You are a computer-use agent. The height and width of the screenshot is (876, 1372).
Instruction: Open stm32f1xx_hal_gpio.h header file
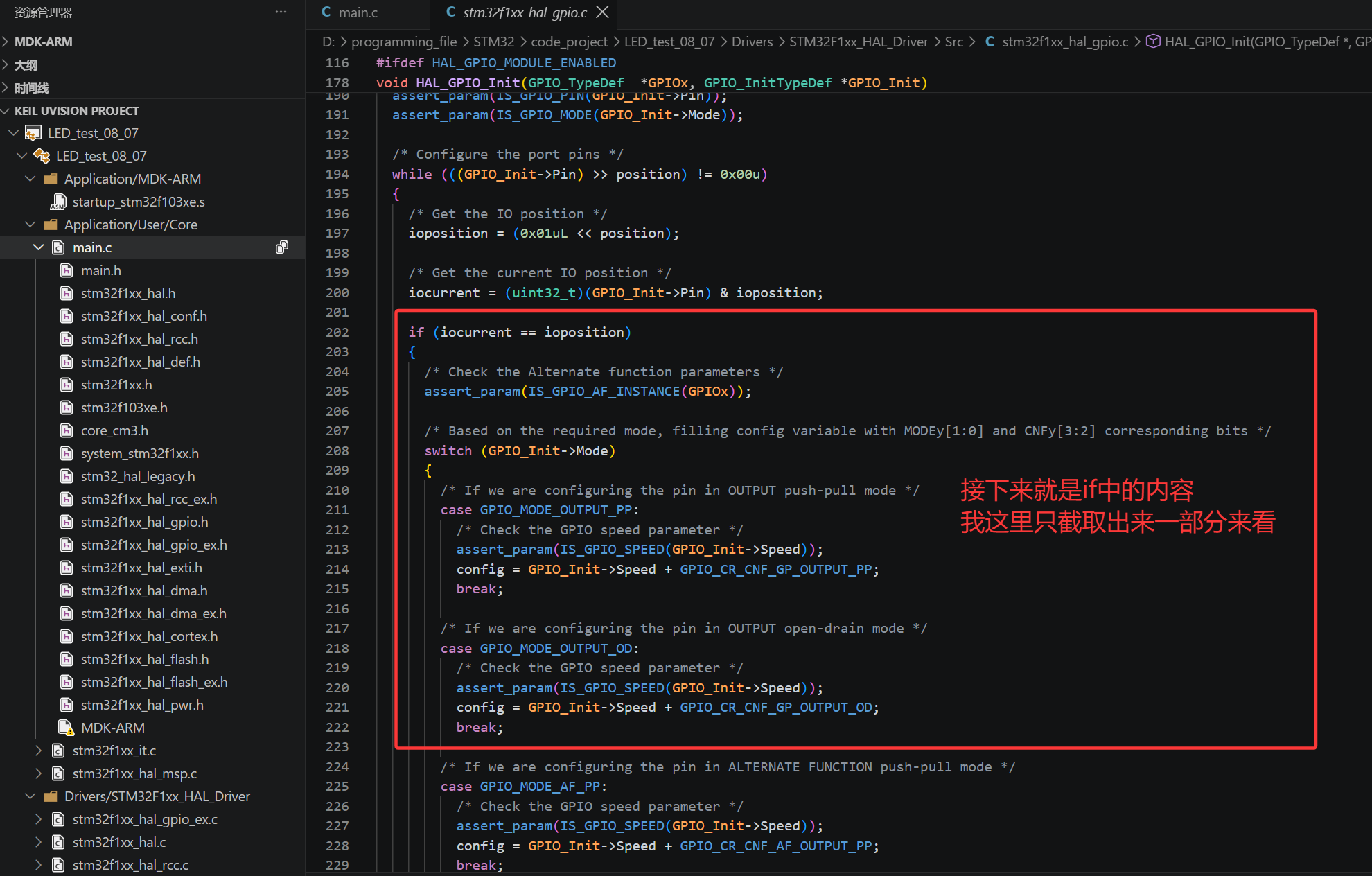point(145,521)
